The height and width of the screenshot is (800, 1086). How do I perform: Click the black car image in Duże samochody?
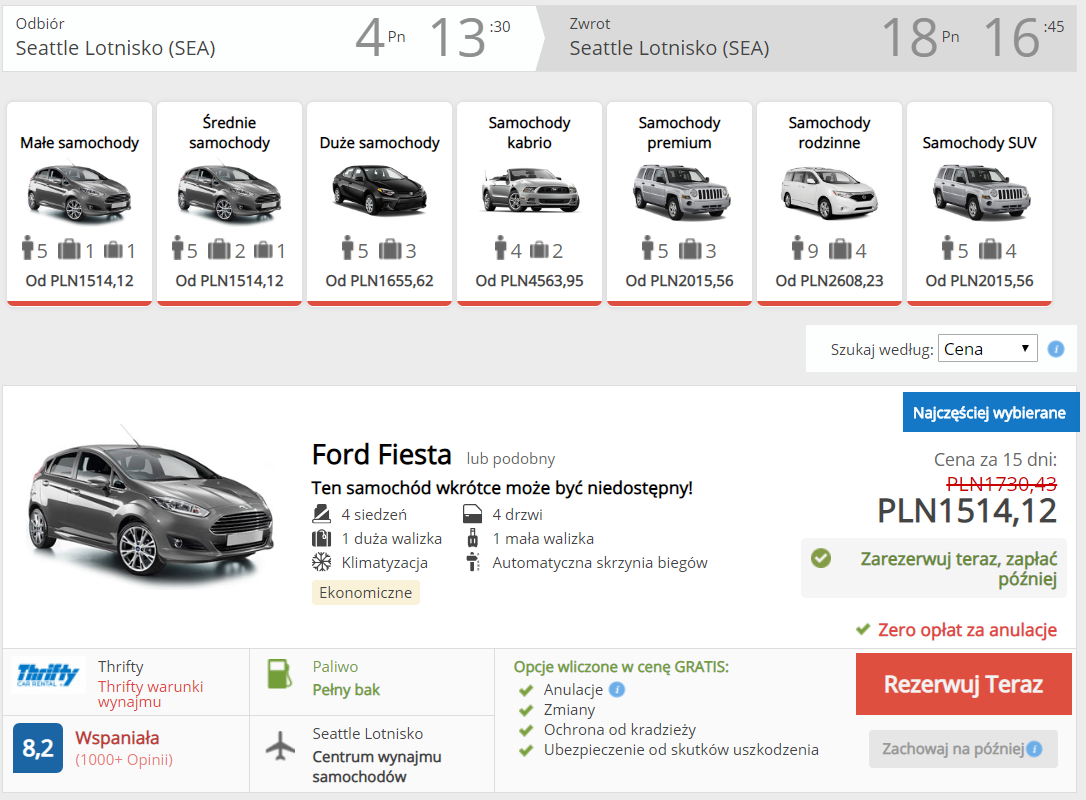point(380,190)
